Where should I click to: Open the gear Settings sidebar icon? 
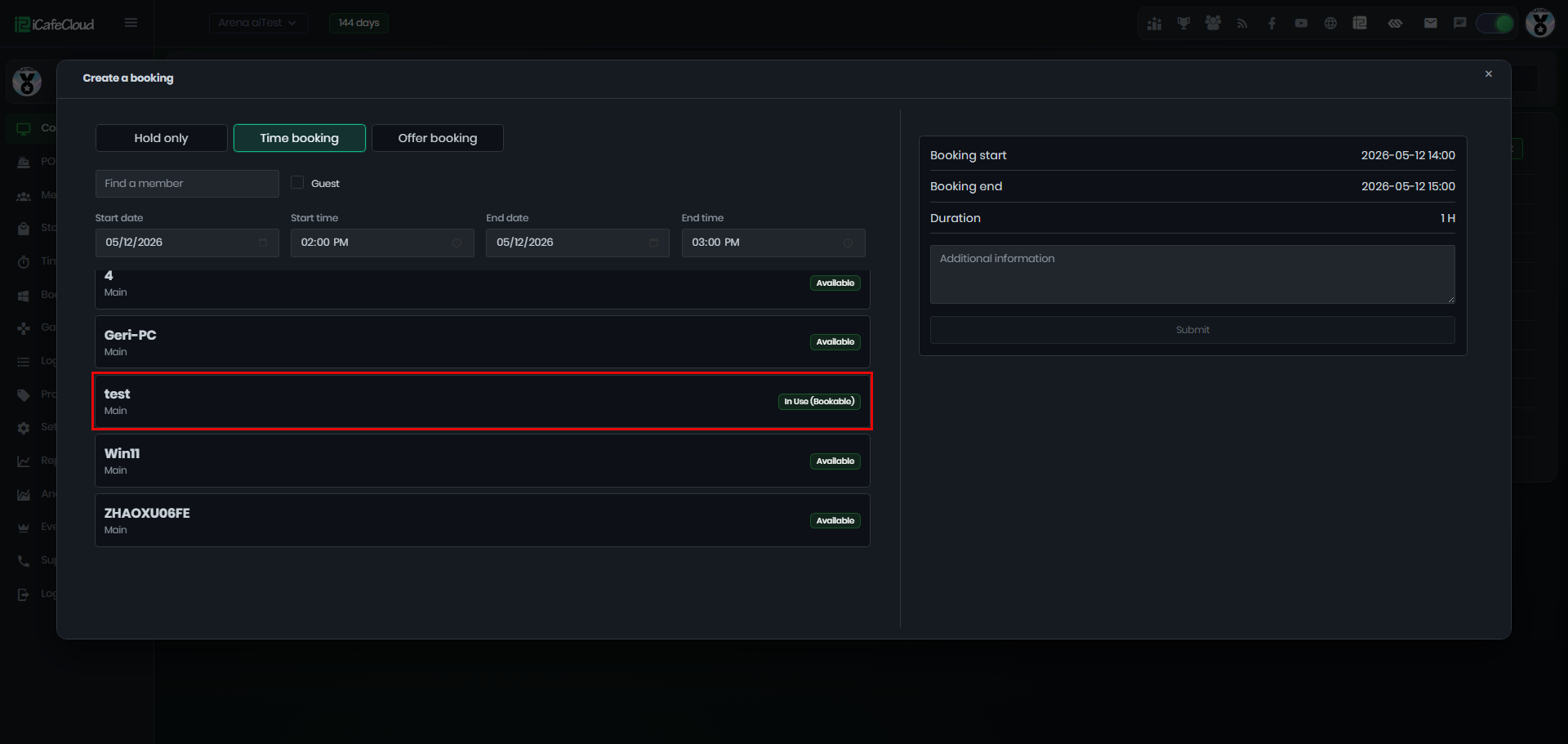(x=24, y=427)
